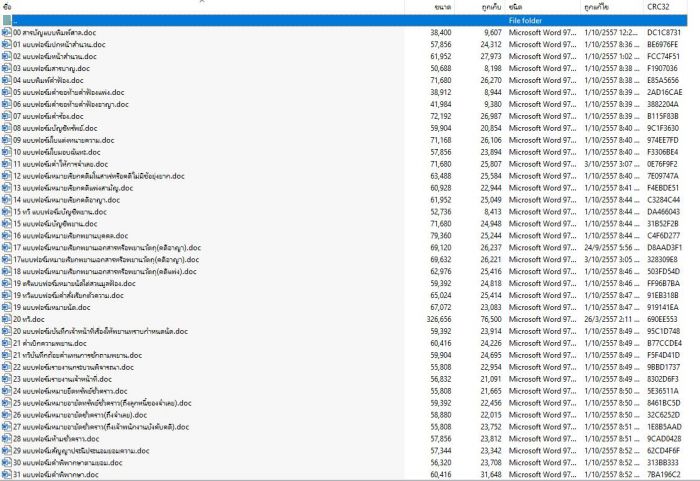Click the Word icon next to file 06
The height and width of the screenshot is (481, 700).
click(7, 104)
